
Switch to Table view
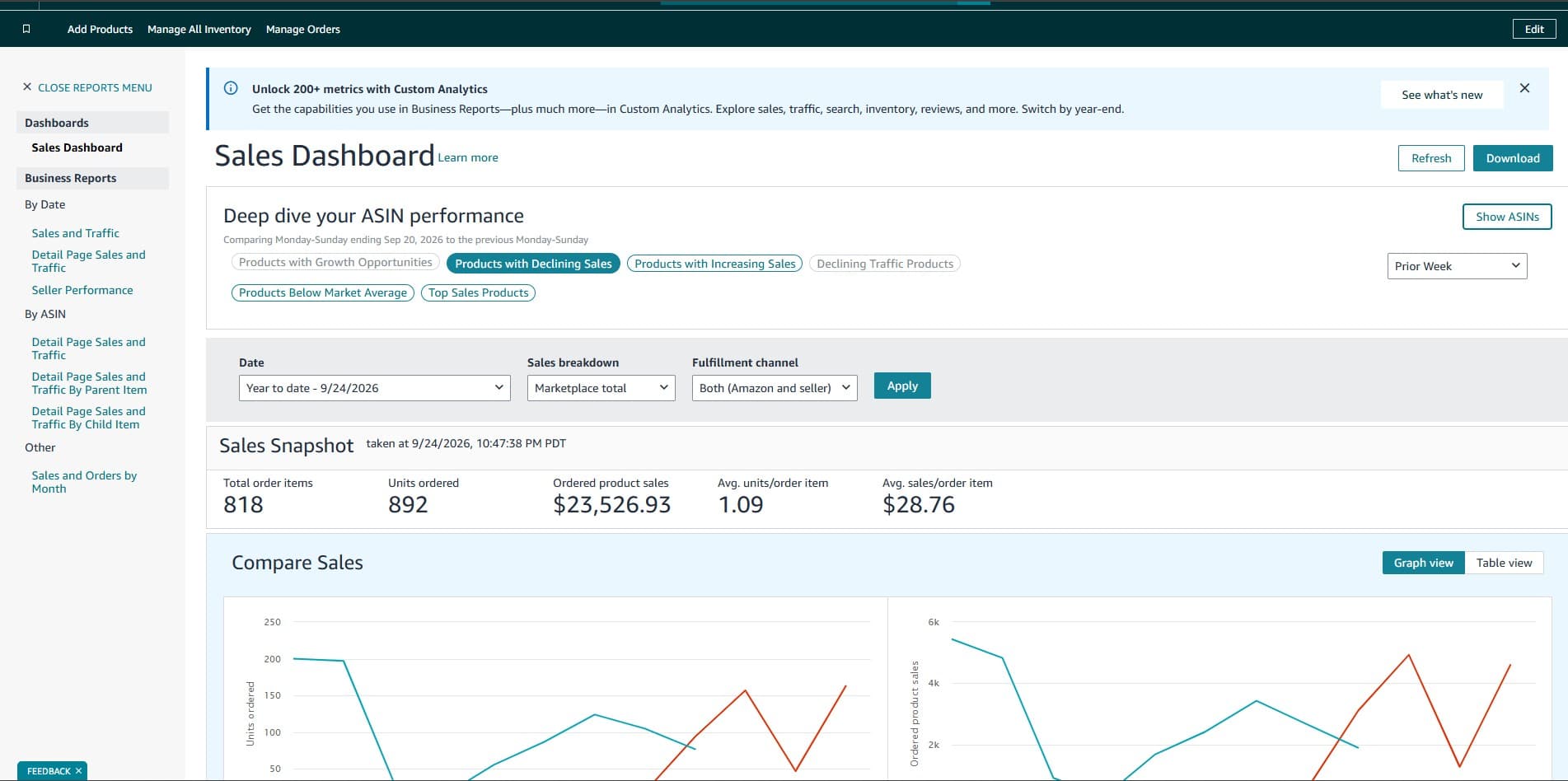point(1504,563)
